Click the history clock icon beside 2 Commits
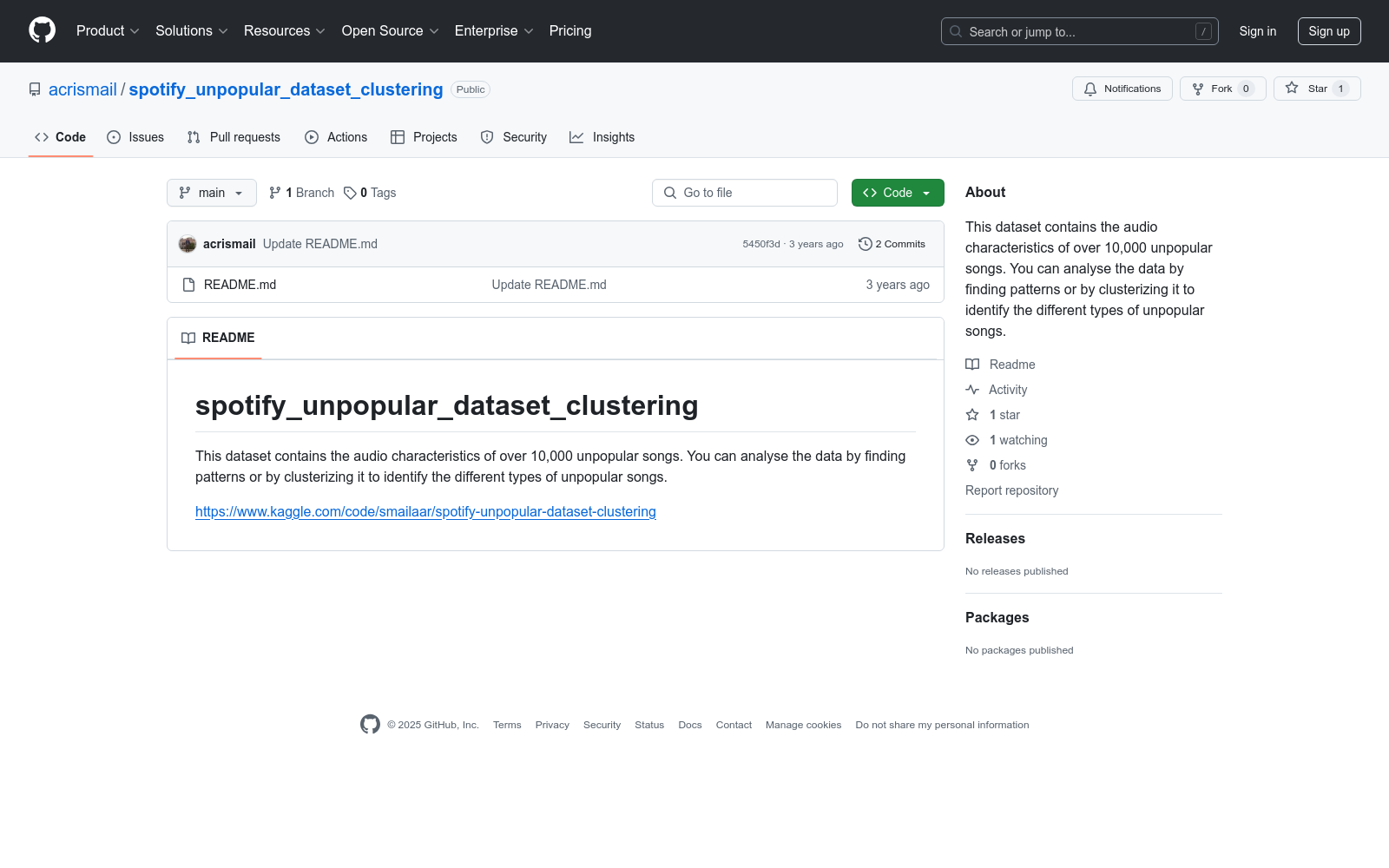This screenshot has height=868, width=1389. pyautogui.click(x=865, y=244)
